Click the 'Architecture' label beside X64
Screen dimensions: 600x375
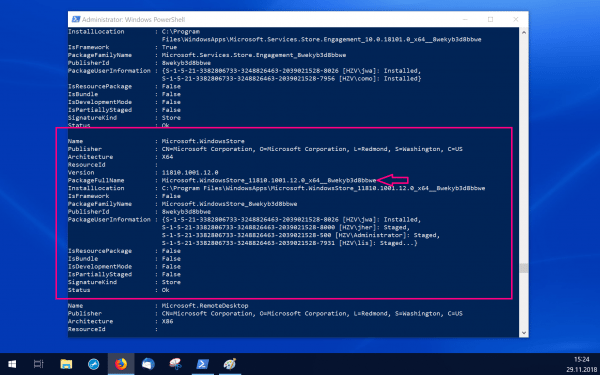tap(90, 157)
